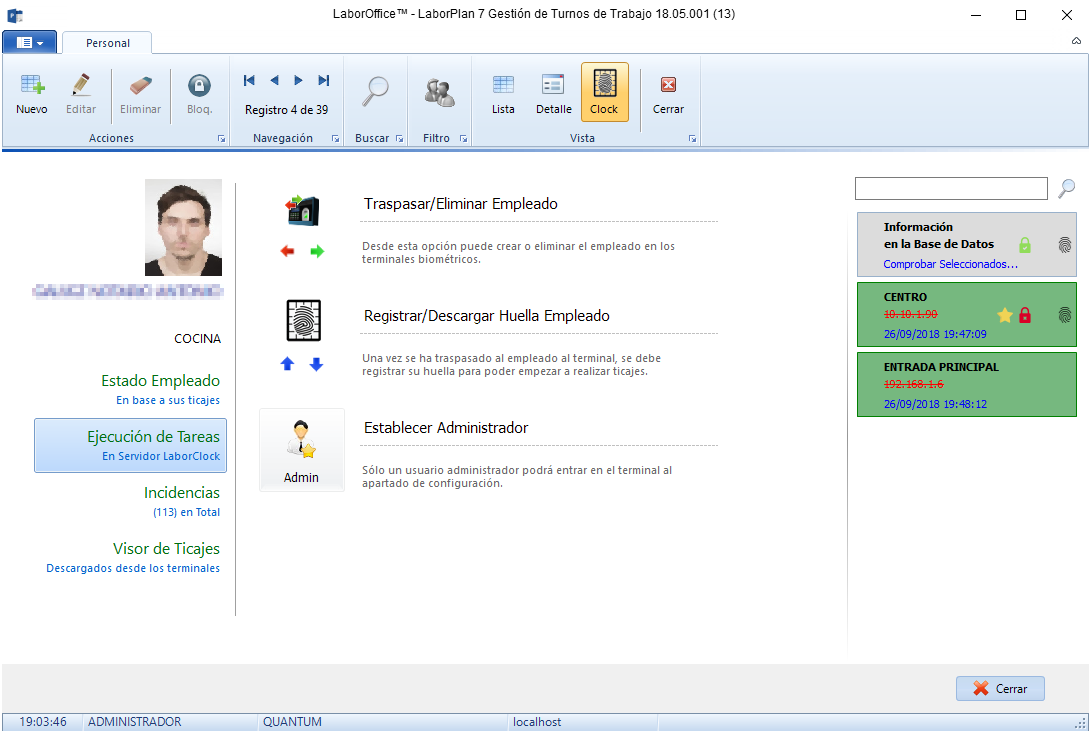
Task: Click Establecer Administrador heading
Action: [446, 428]
